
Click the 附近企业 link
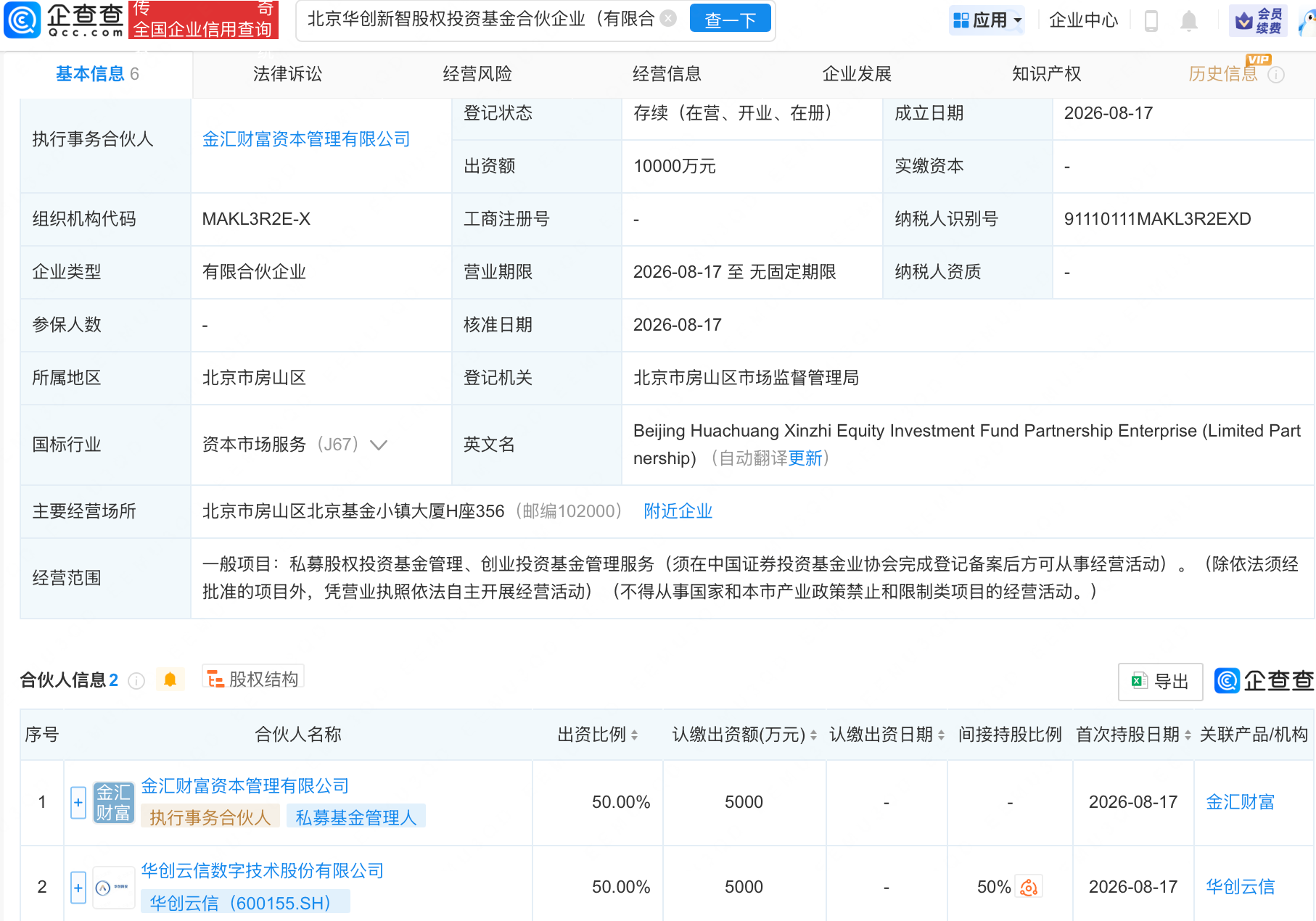(x=678, y=511)
